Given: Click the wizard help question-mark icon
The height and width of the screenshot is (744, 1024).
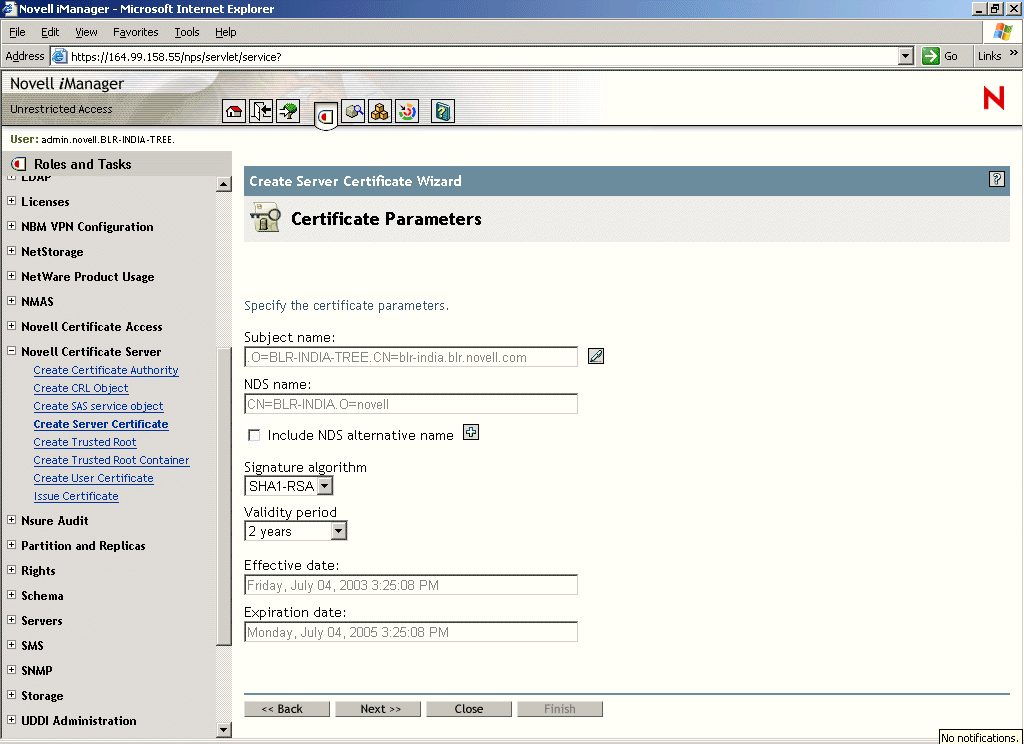Looking at the screenshot, I should tap(997, 179).
